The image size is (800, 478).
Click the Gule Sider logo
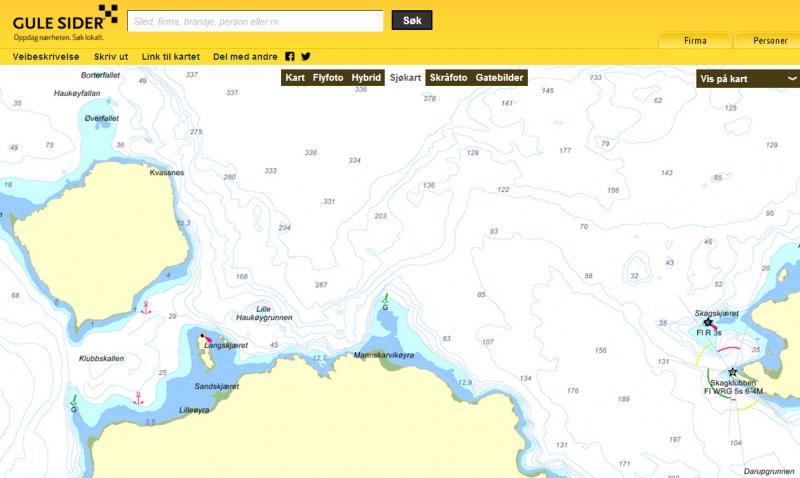(x=60, y=21)
